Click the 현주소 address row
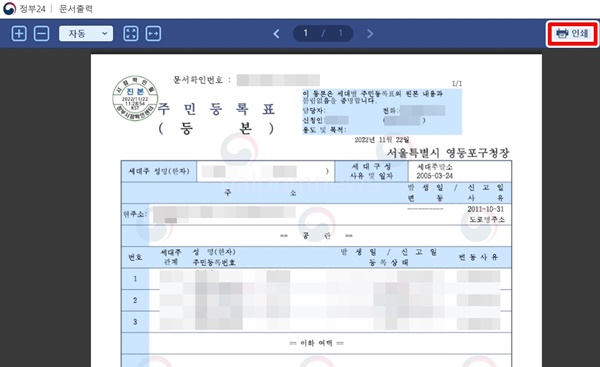Viewport: 600px width, 367px height. [x=316, y=214]
